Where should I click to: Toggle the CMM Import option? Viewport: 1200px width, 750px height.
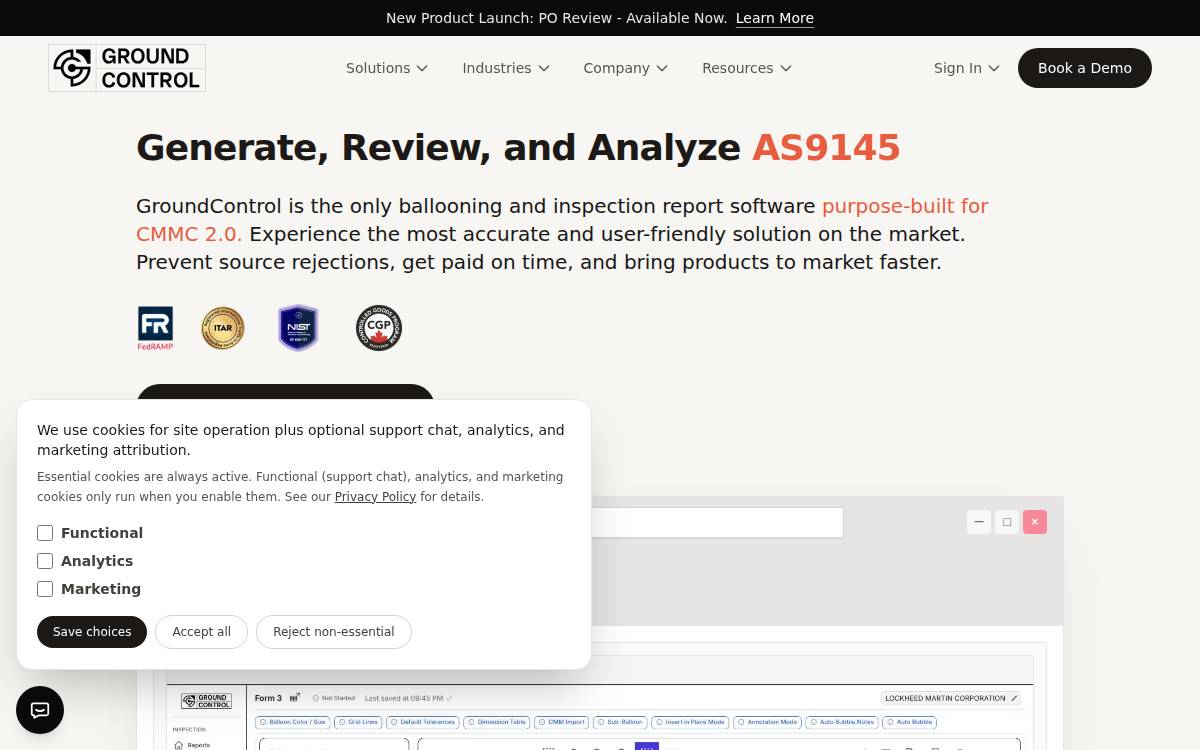click(x=562, y=722)
